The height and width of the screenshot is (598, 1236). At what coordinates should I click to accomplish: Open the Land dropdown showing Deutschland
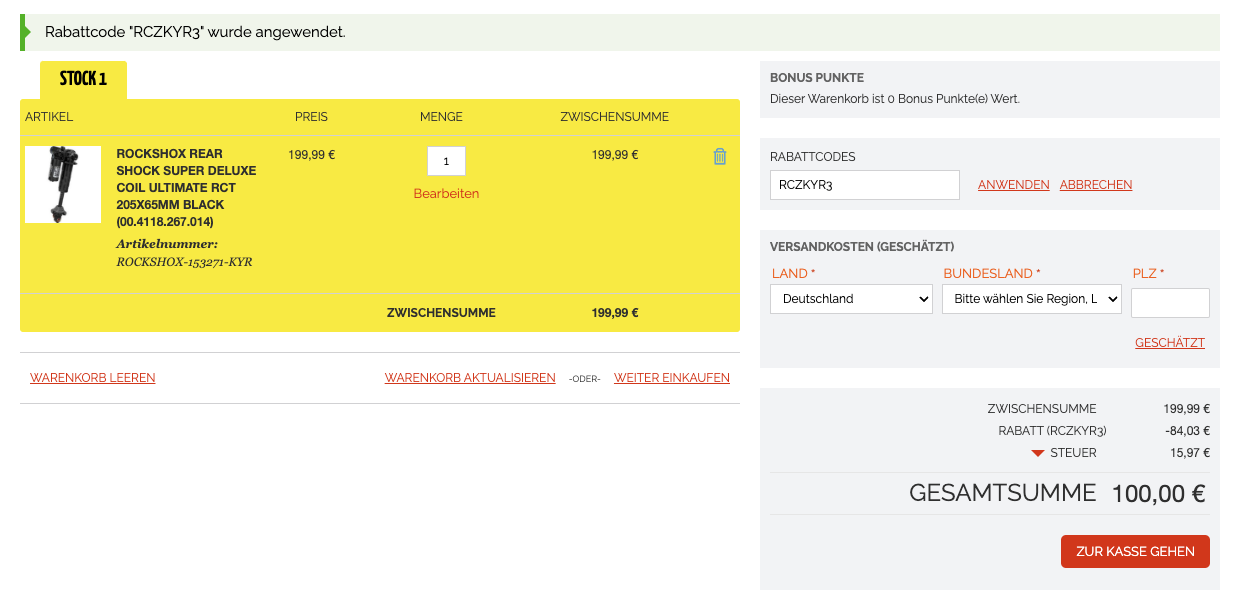point(851,299)
